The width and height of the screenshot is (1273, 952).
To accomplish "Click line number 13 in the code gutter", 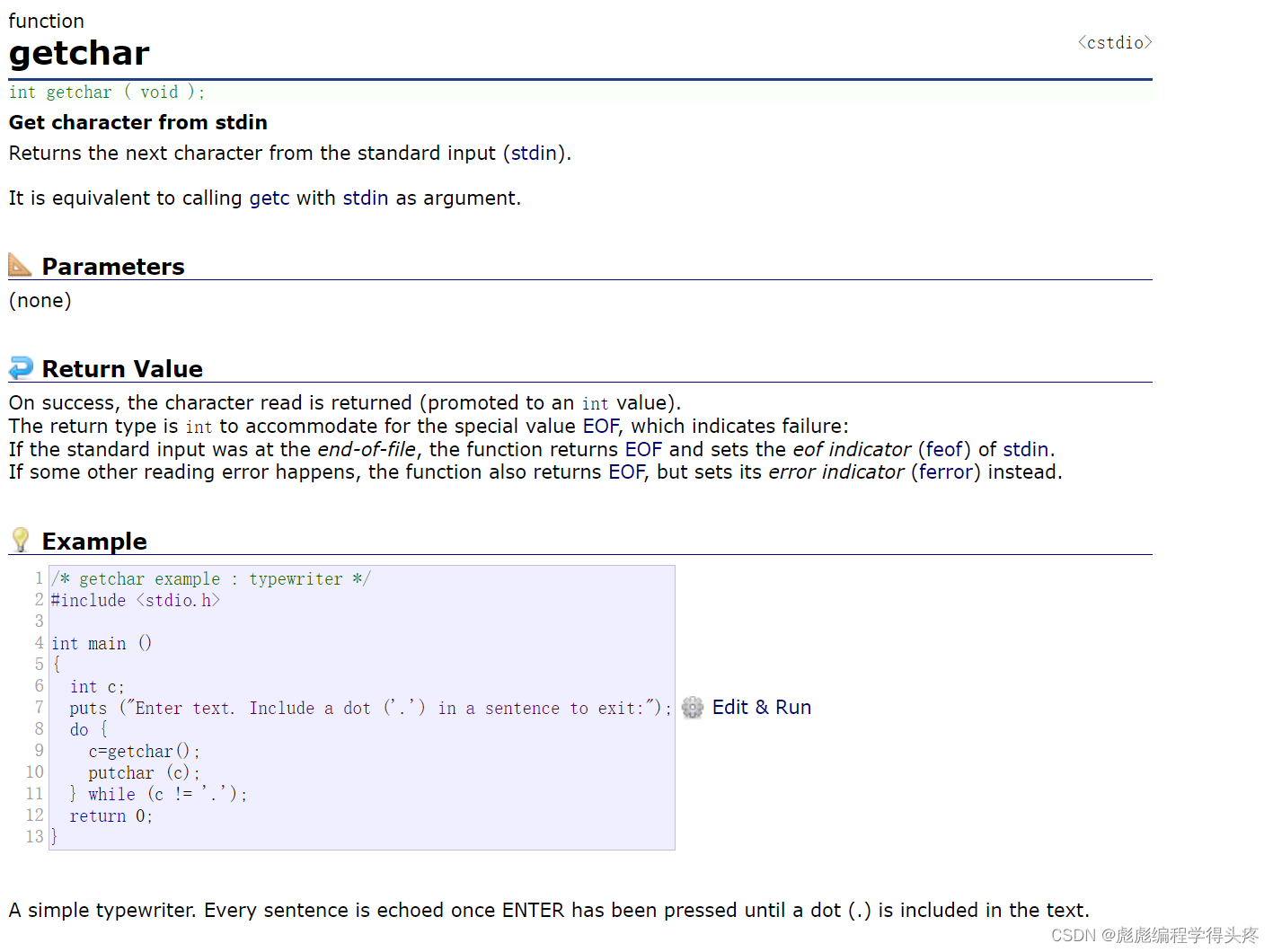I will pos(34,837).
